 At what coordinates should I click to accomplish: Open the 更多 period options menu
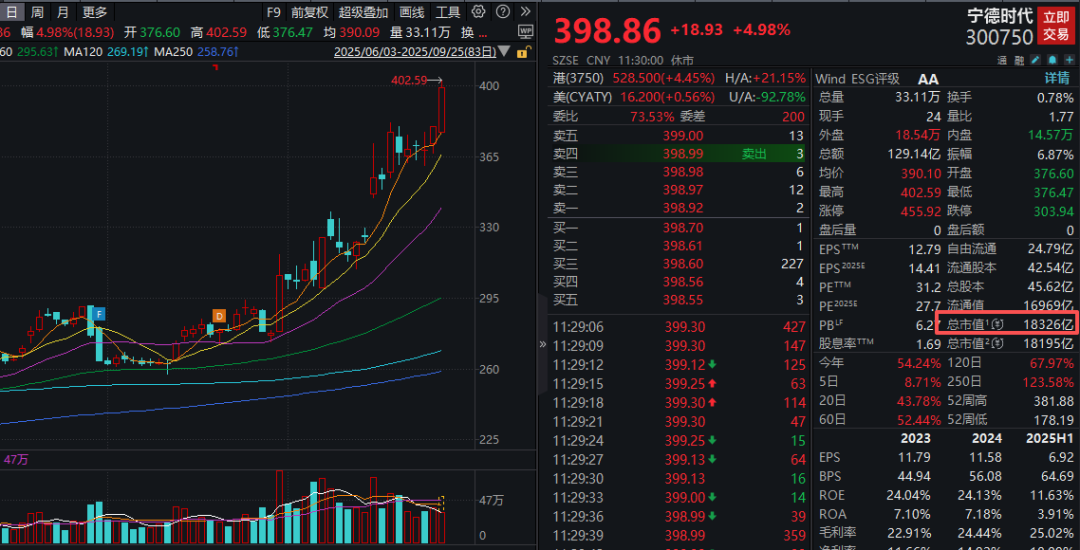(x=94, y=12)
